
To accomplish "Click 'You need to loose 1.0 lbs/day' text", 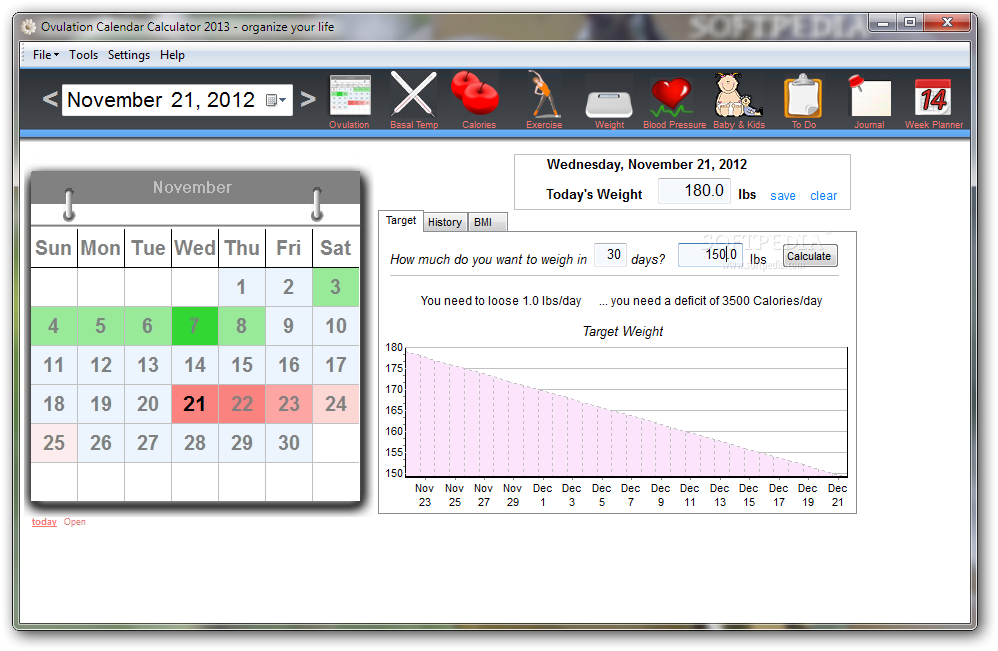I will pyautogui.click(x=501, y=301).
